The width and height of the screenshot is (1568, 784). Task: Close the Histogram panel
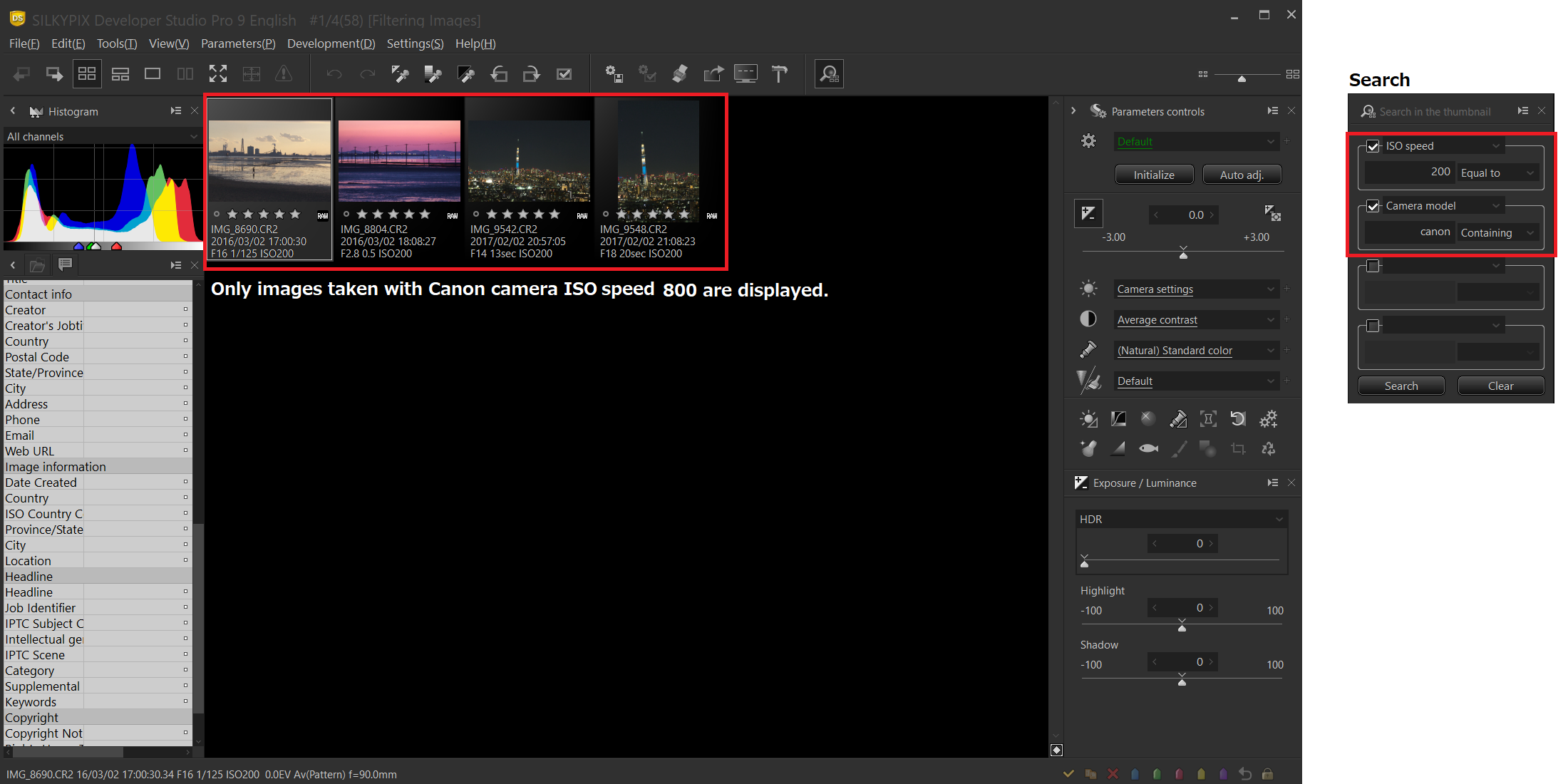(x=195, y=111)
